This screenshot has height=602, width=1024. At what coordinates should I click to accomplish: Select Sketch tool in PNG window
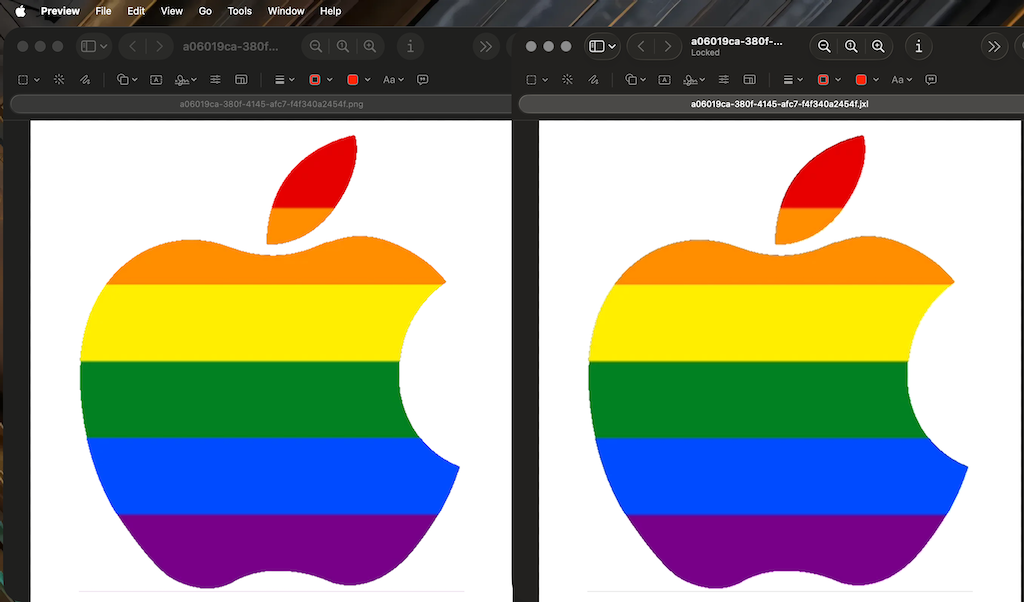click(85, 80)
